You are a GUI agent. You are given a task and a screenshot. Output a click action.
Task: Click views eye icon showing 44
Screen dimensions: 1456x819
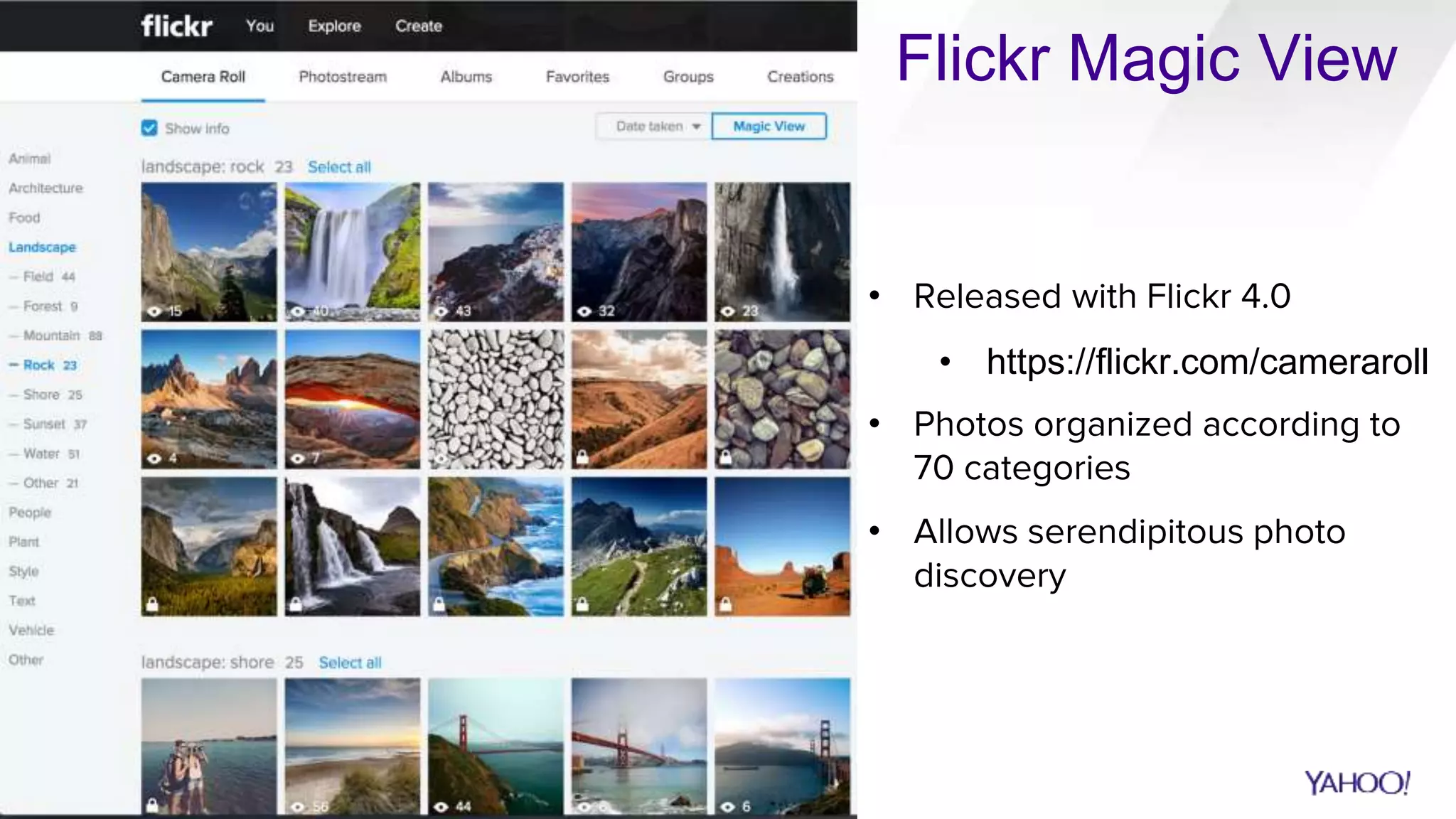441,807
